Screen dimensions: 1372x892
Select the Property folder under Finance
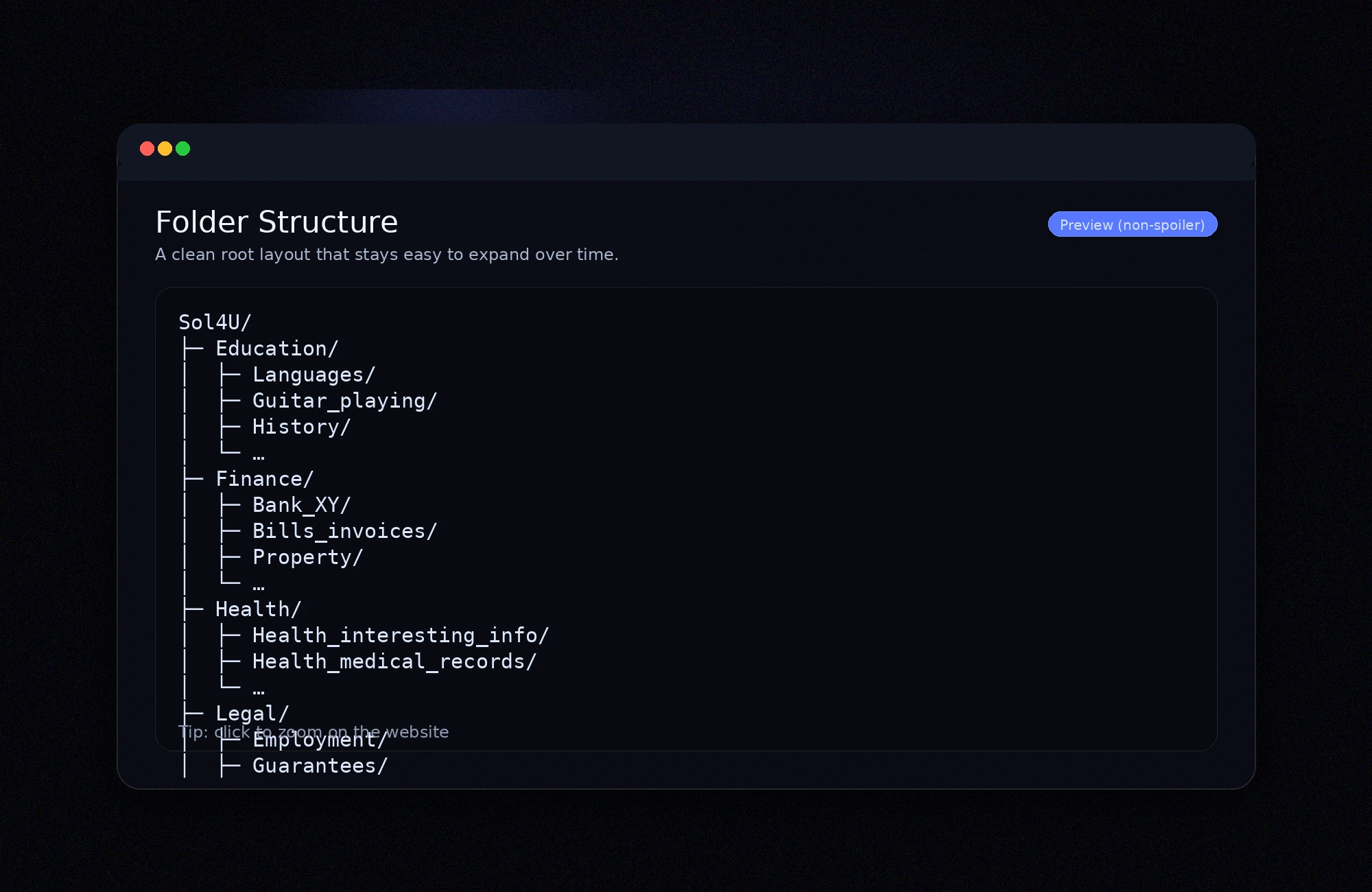pos(307,557)
